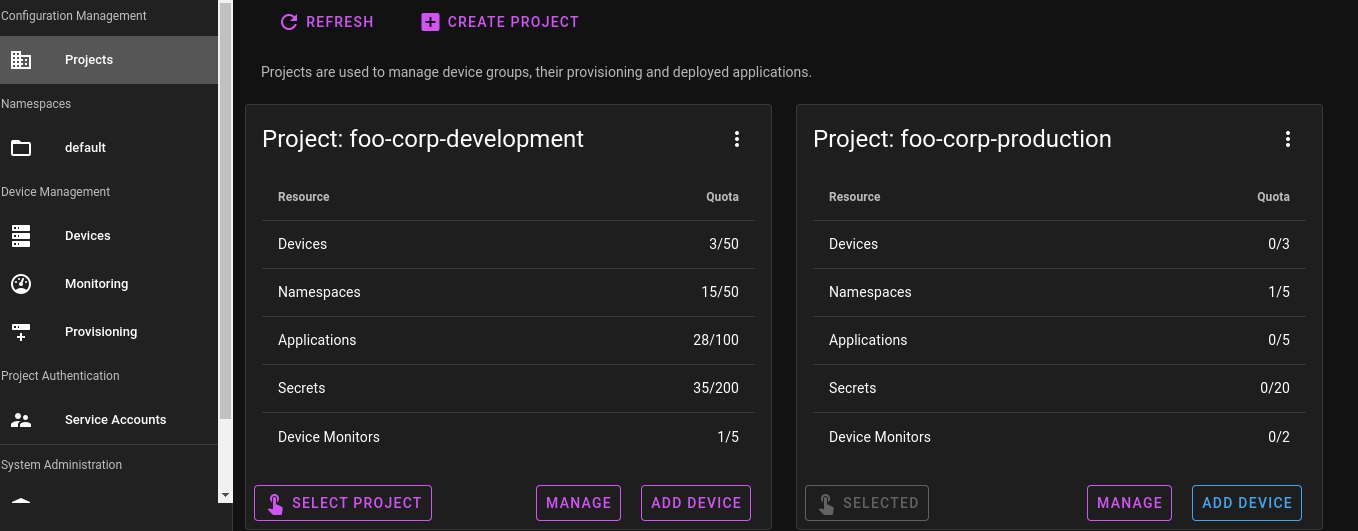
Task: Click the circular refresh arrow icon
Action: [x=289, y=22]
